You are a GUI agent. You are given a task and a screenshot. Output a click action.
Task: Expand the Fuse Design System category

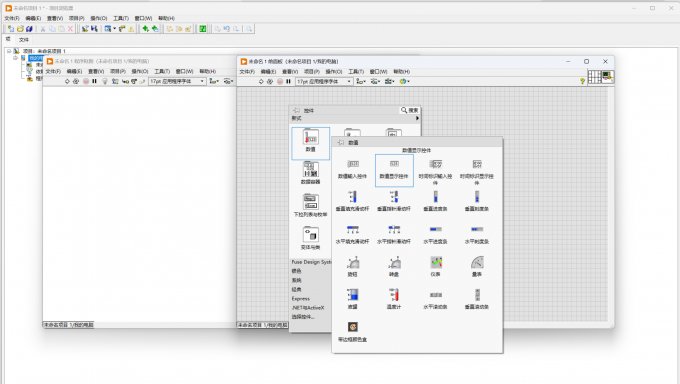click(311, 262)
